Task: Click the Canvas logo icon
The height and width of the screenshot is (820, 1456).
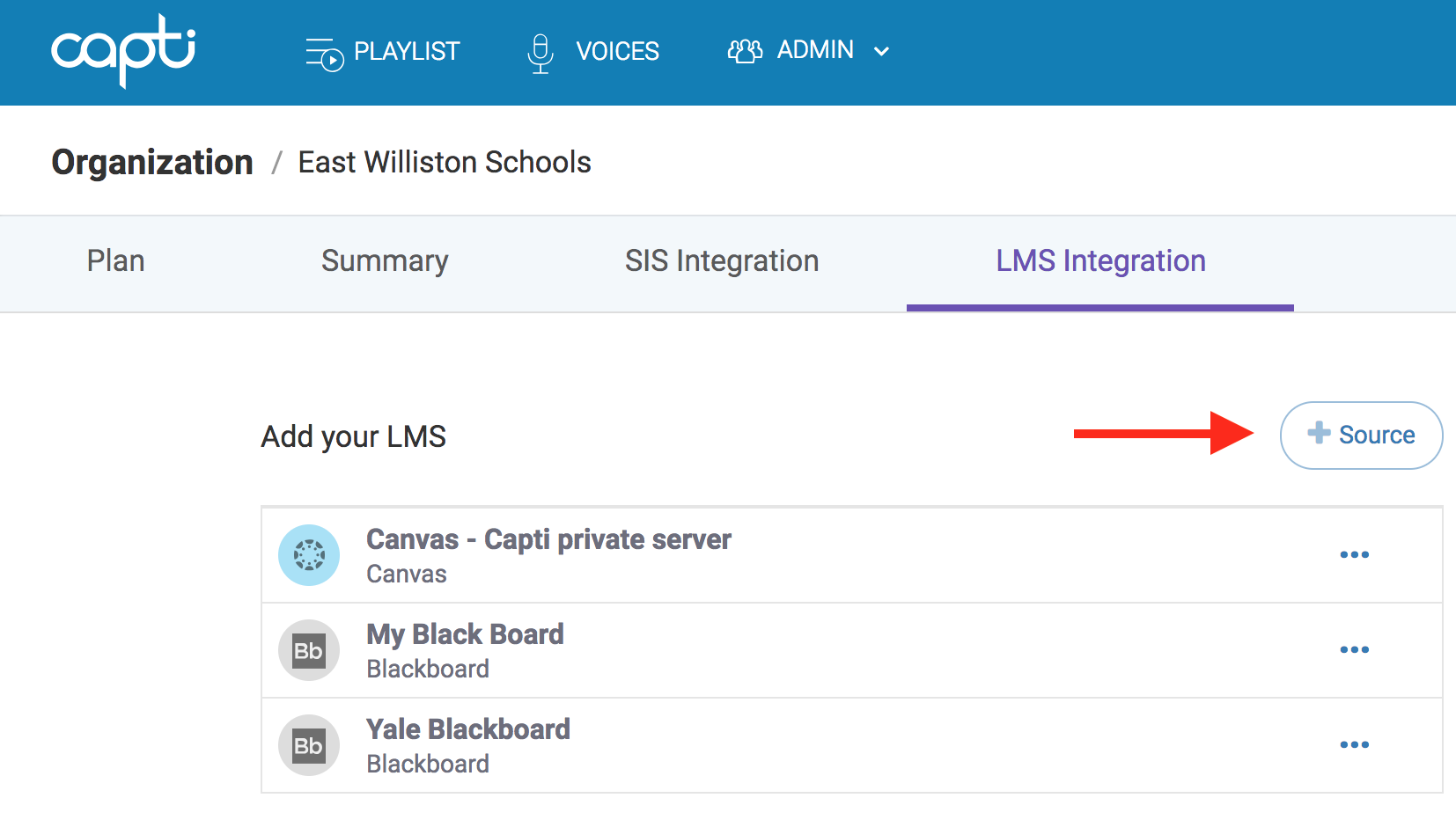Action: [309, 555]
